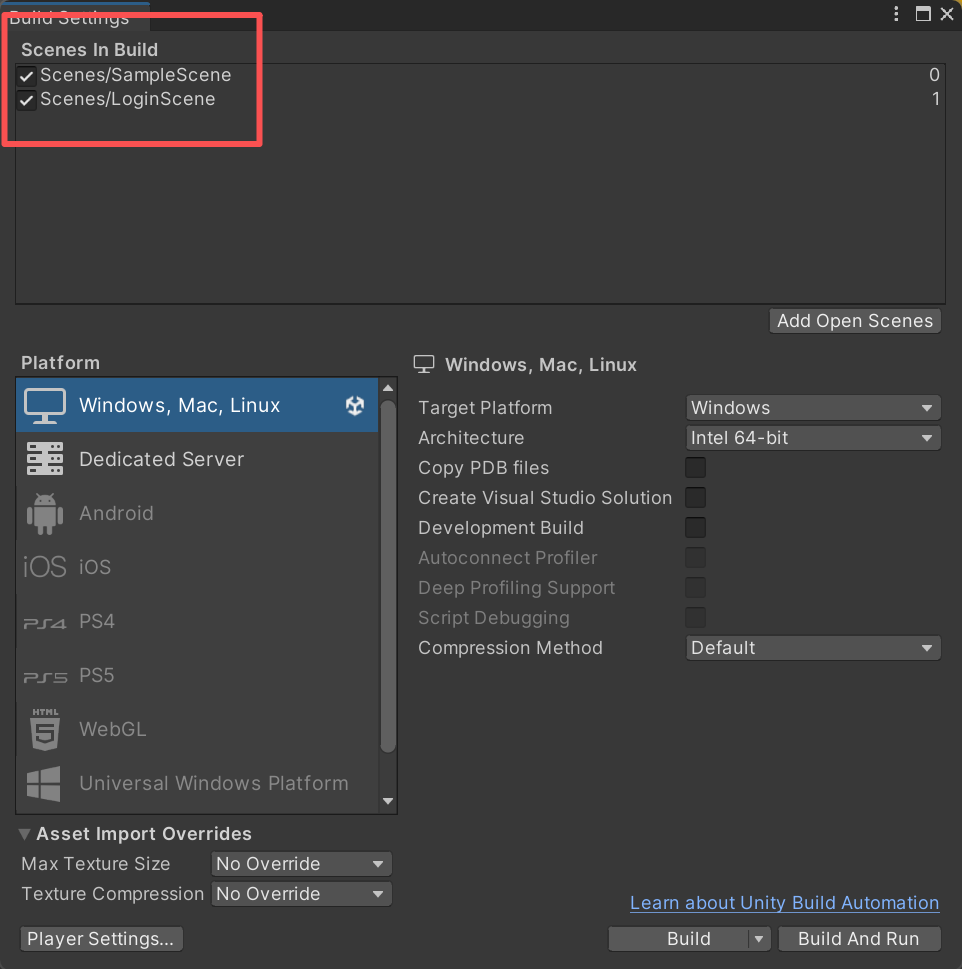Click the WebGL HTML5 shield icon
The height and width of the screenshot is (969, 962).
click(45, 729)
